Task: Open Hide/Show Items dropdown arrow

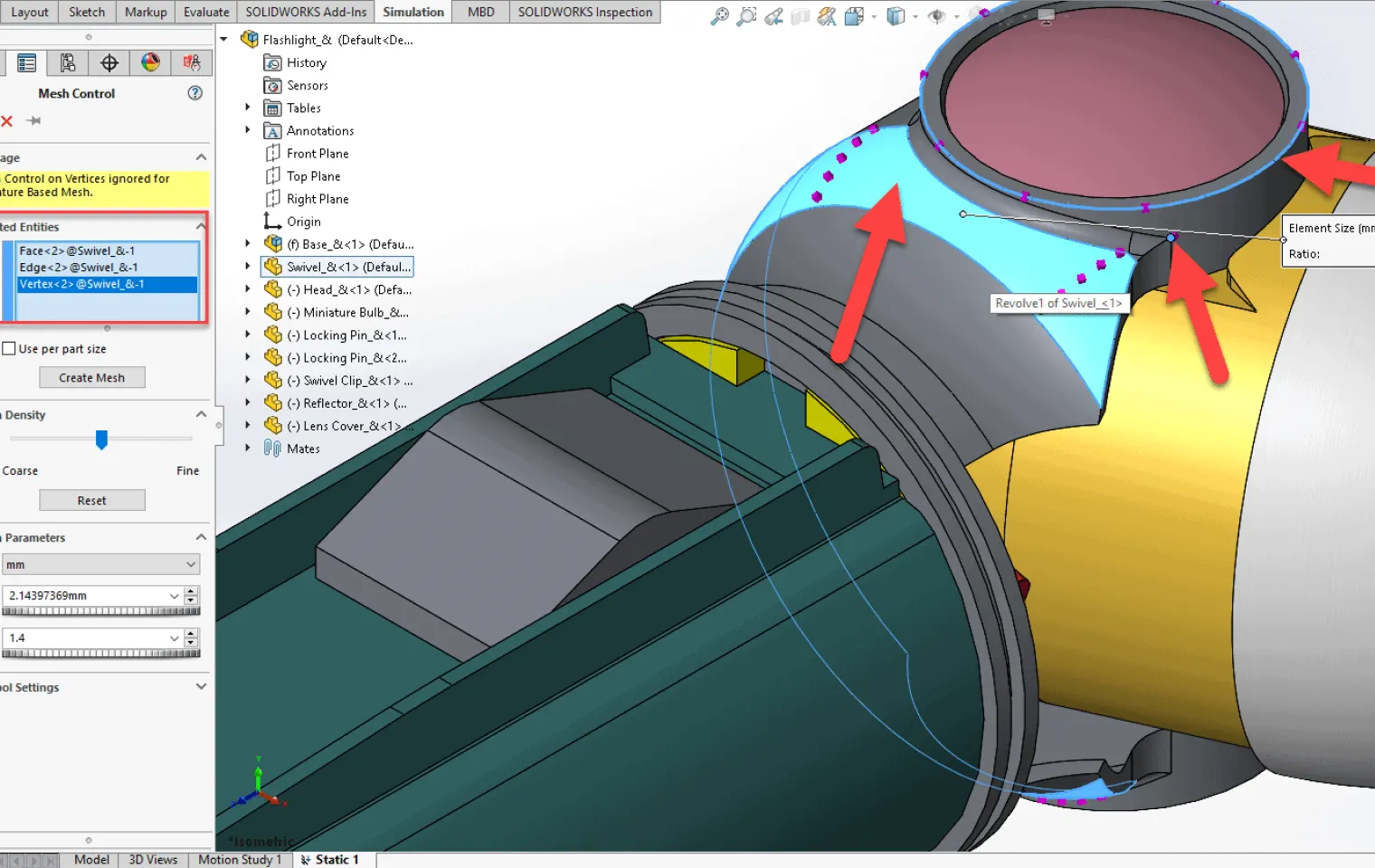Action: 956,17
